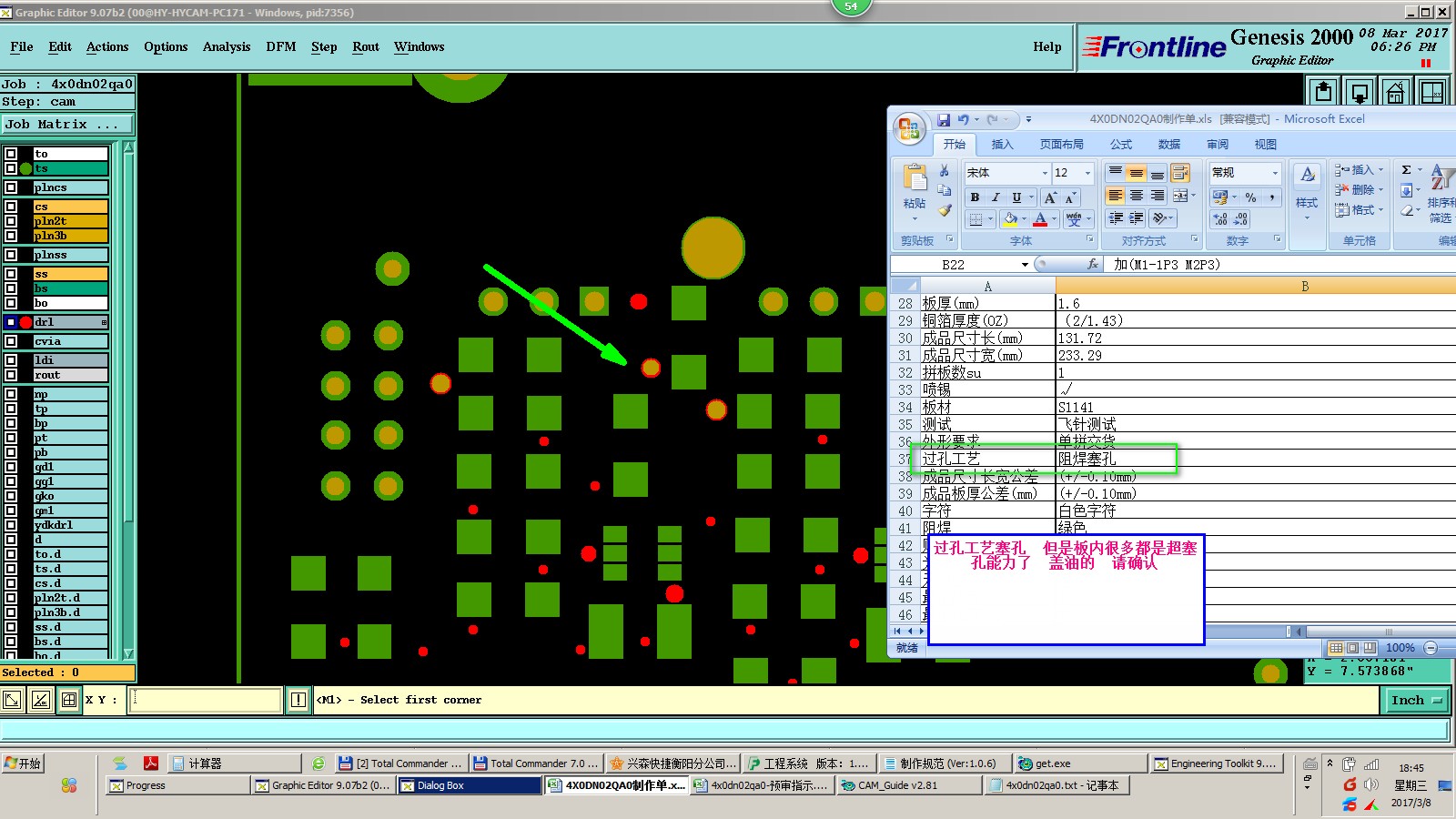The height and width of the screenshot is (819, 1456).
Task: Toggle display of layer ts
Action: (x=11, y=168)
